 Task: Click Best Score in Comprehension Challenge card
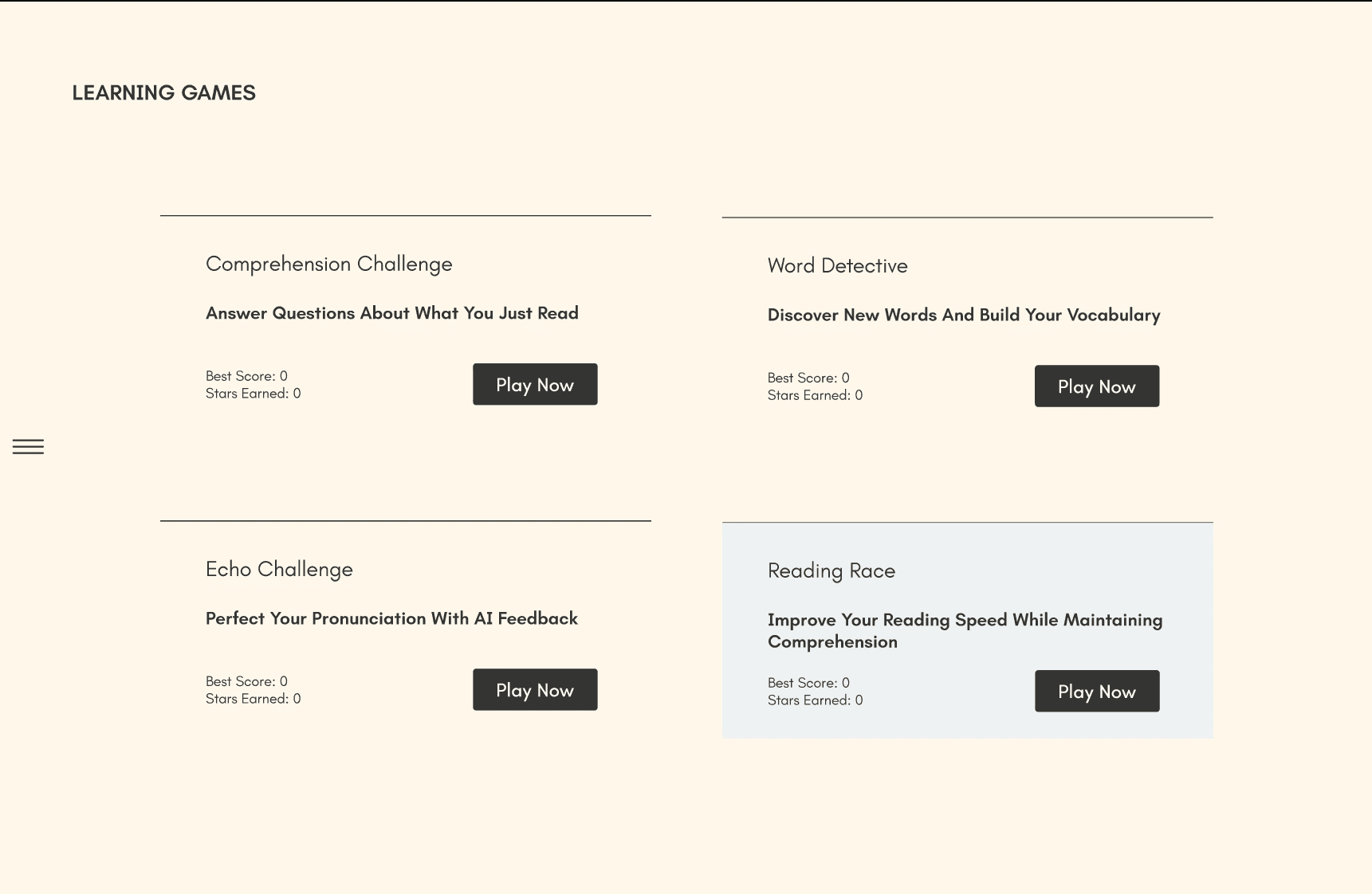pyautogui.click(x=246, y=376)
